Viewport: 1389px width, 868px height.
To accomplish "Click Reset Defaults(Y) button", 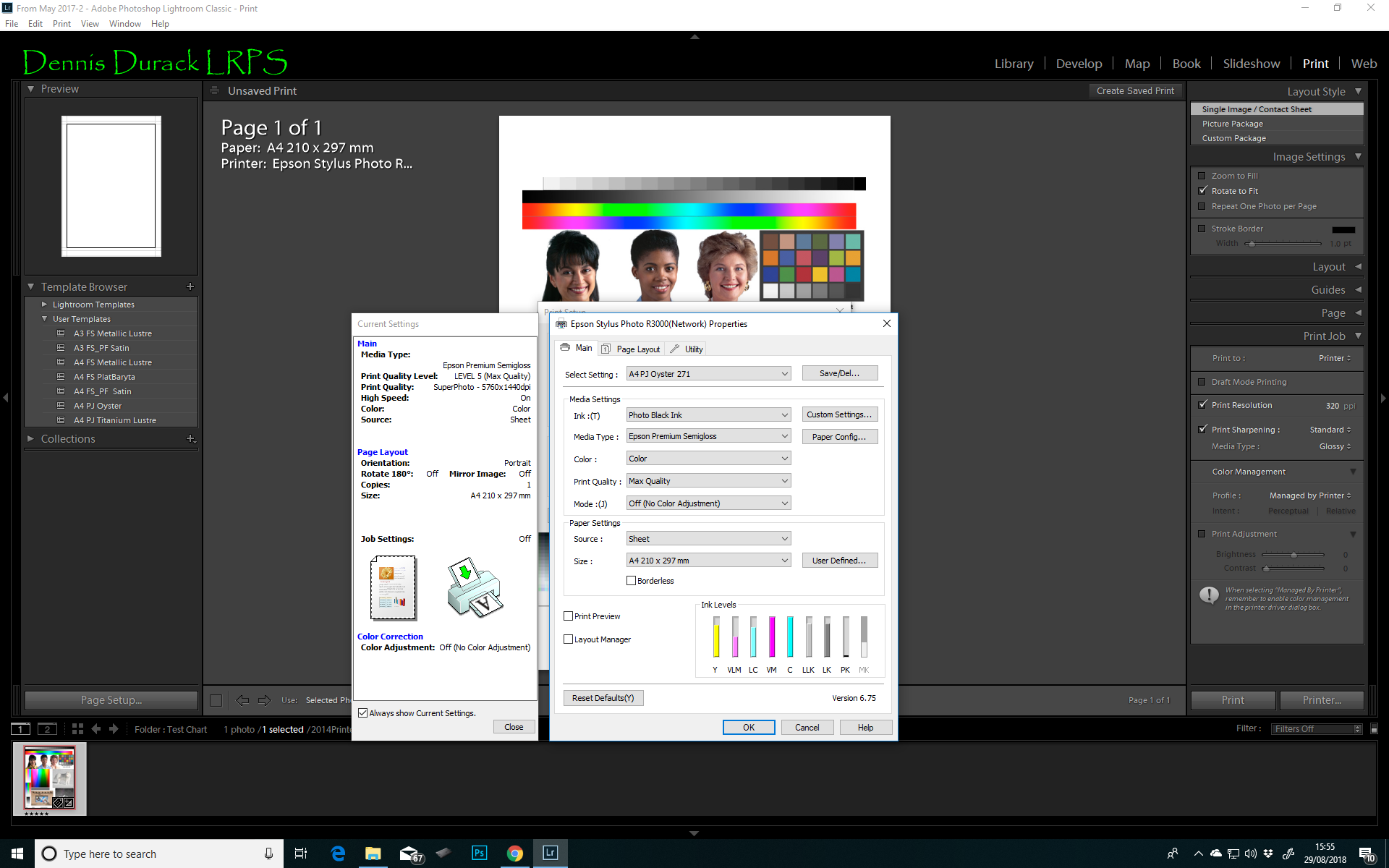I will coord(603,698).
